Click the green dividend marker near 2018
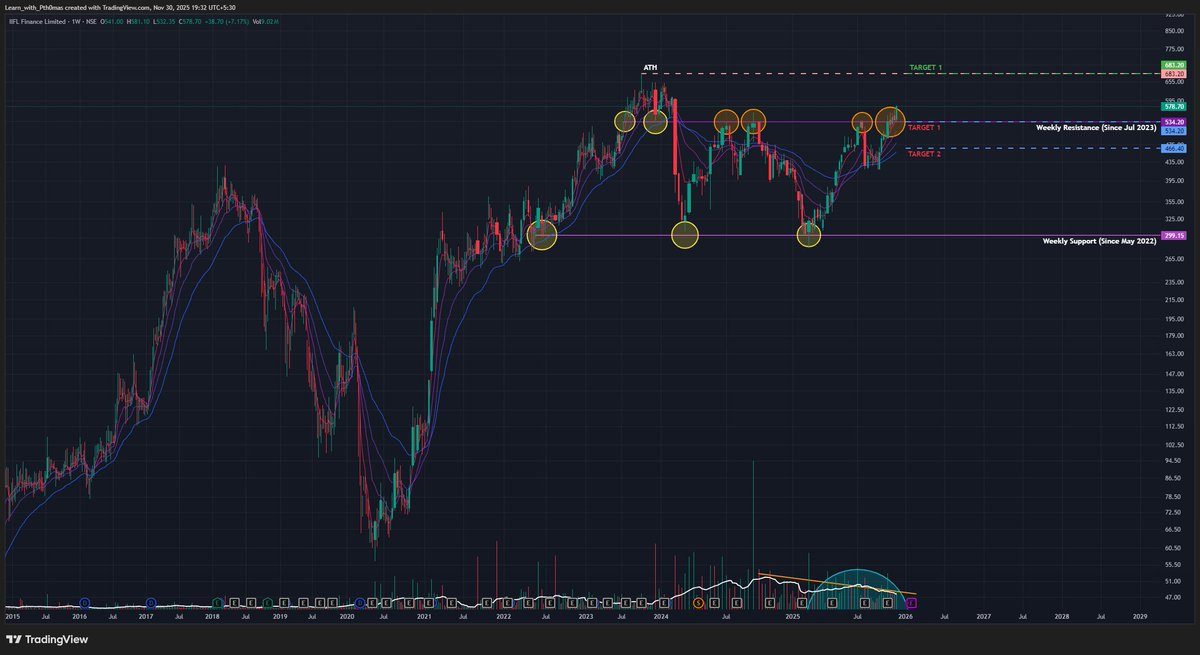The height and width of the screenshot is (655, 1200). 215,602
